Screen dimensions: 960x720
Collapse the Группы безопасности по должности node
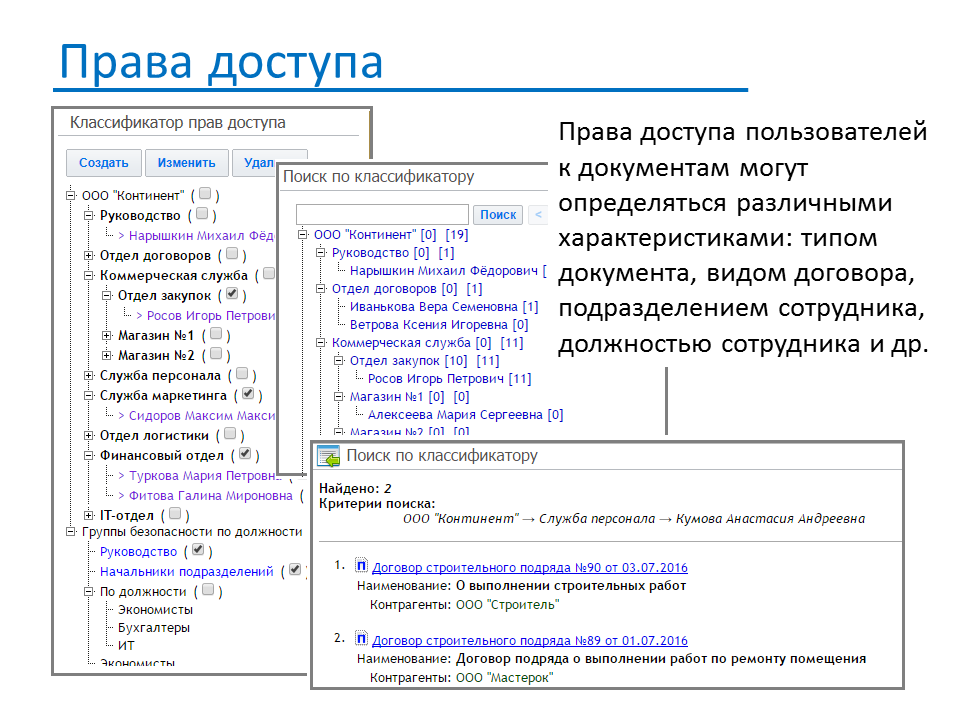pyautogui.click(x=71, y=532)
